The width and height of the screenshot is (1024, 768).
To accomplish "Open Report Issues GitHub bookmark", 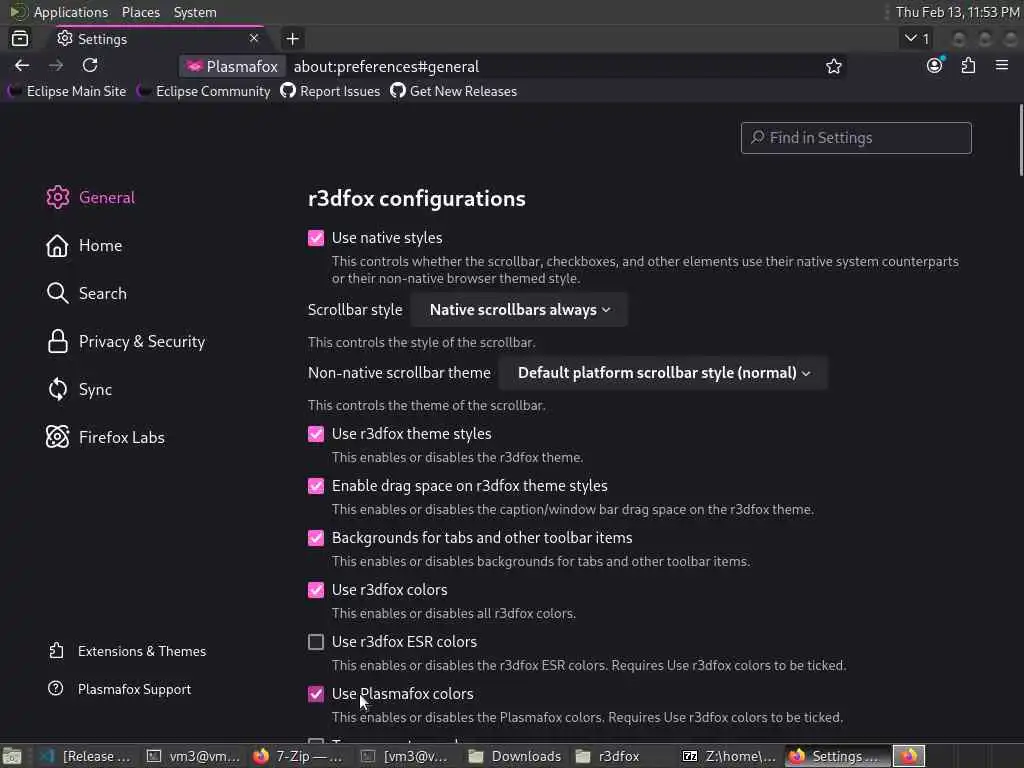I will [x=330, y=91].
